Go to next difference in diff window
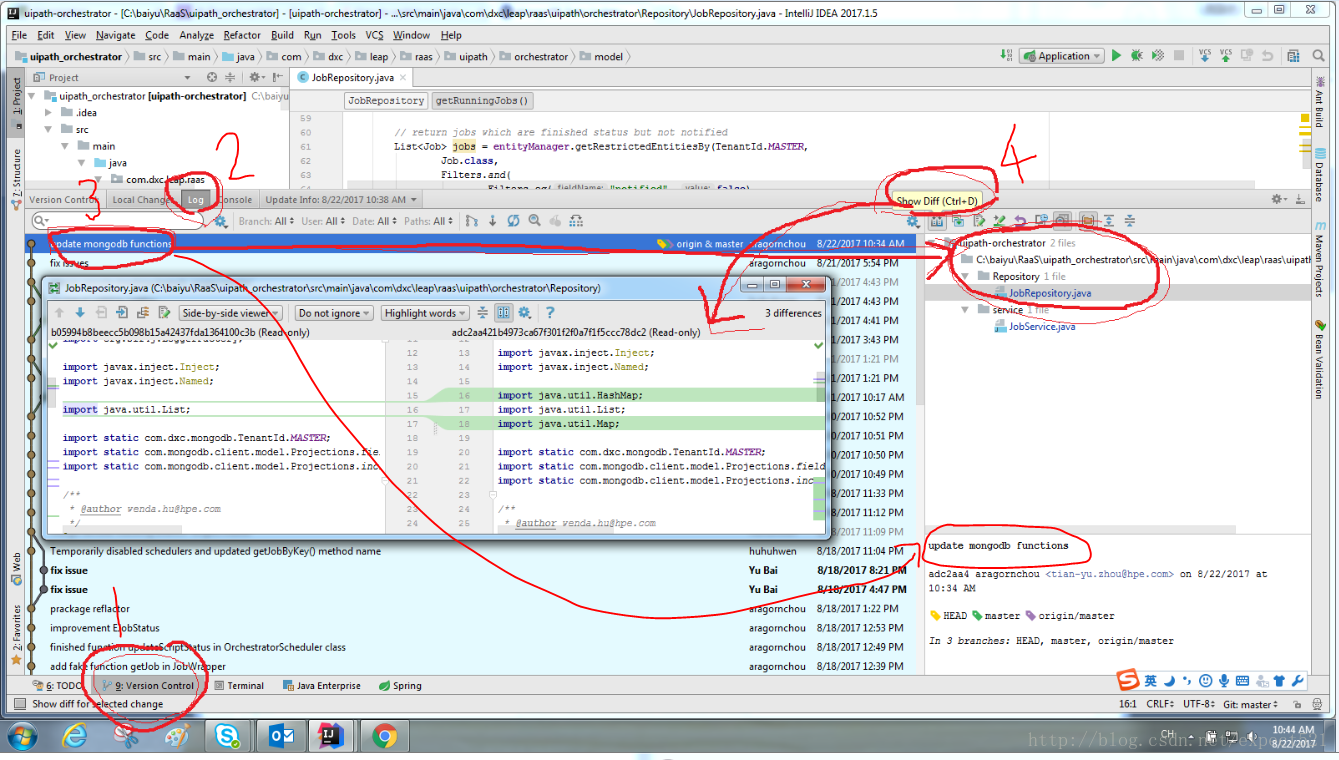Screen dimensions: 1339x760 coord(80,313)
